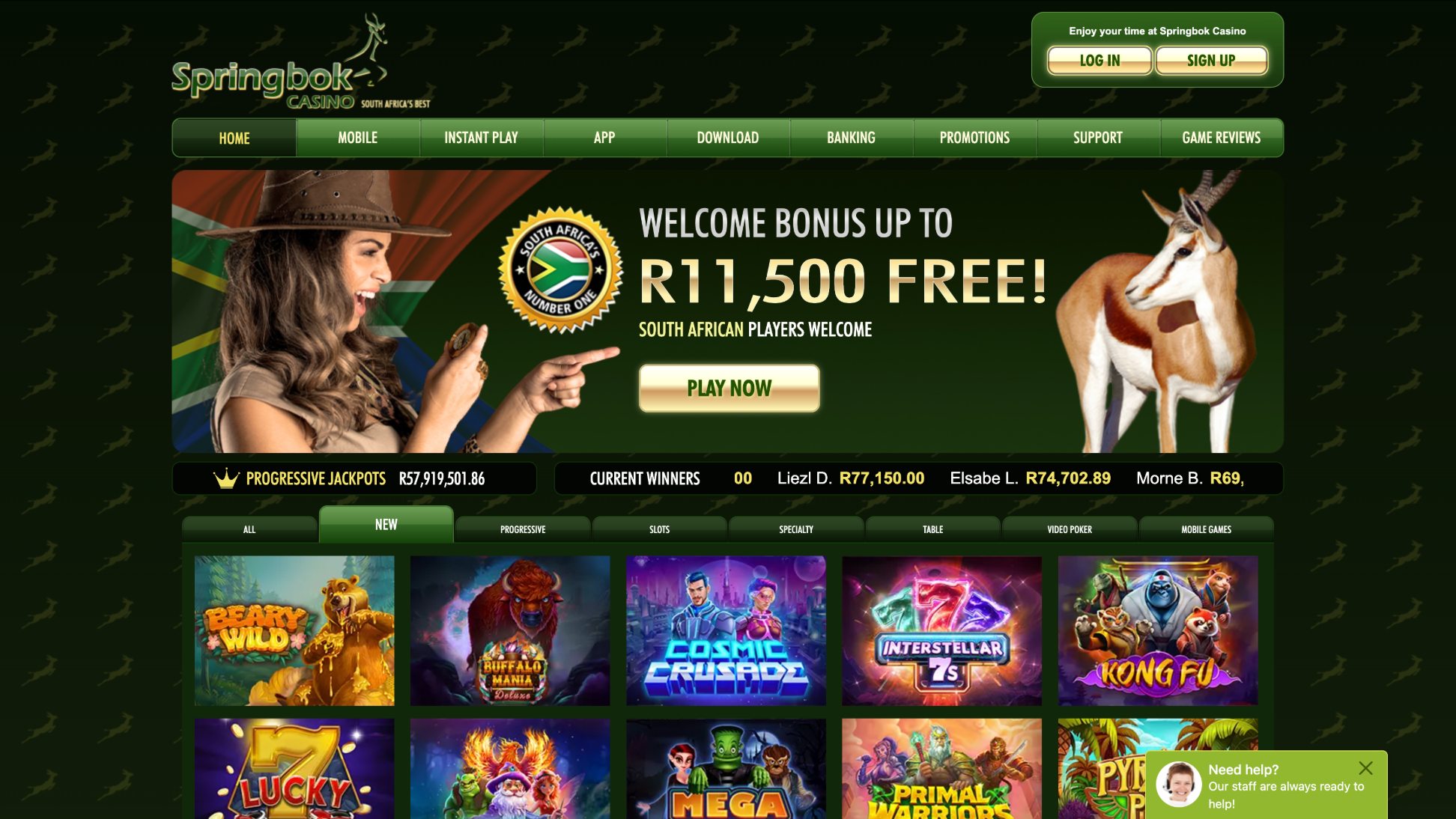Image resolution: width=1456 pixels, height=819 pixels.
Task: Select the Progressive games tab
Action: click(x=523, y=529)
